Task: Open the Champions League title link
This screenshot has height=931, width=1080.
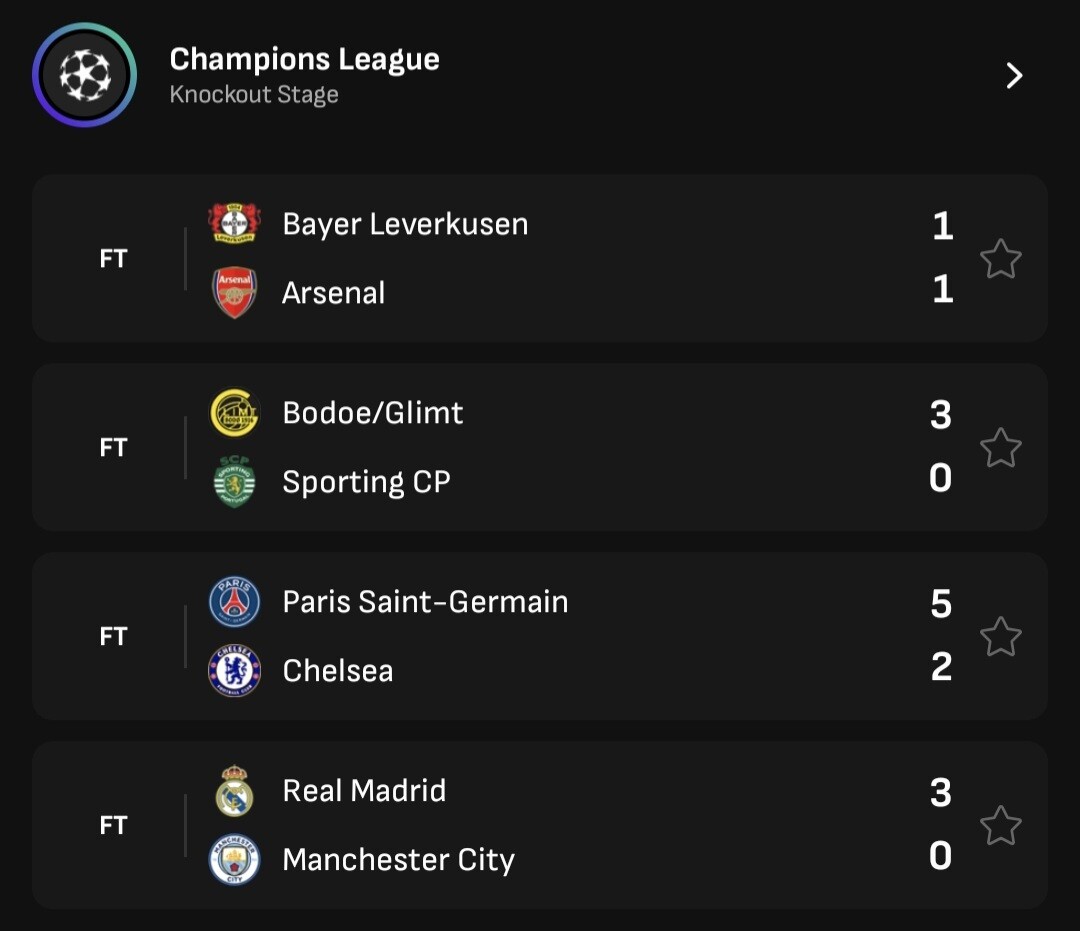Action: click(304, 60)
